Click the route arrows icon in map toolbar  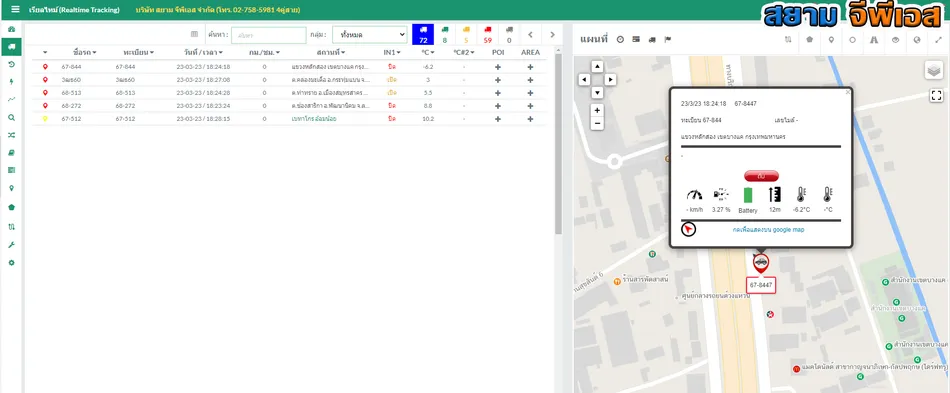(x=788, y=39)
